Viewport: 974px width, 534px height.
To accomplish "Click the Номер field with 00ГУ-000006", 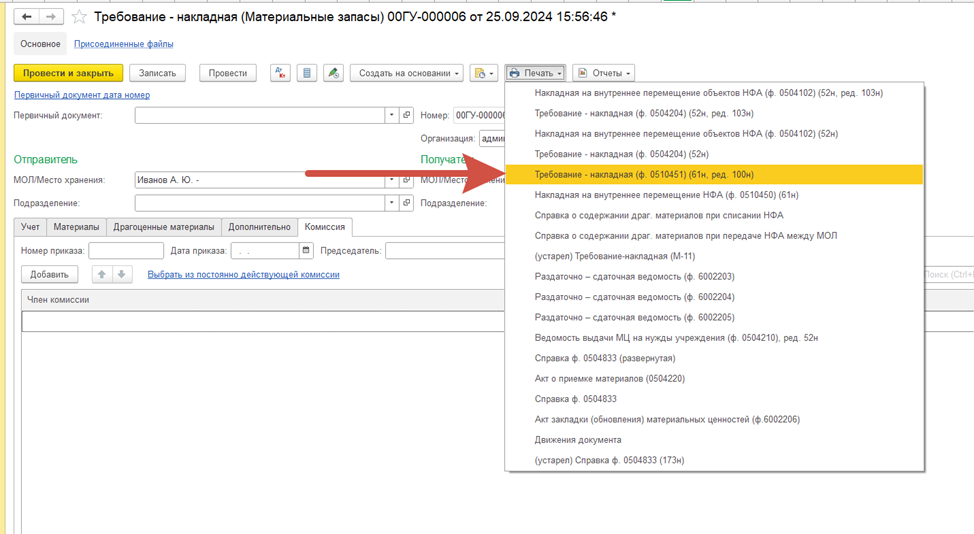I will 479,115.
